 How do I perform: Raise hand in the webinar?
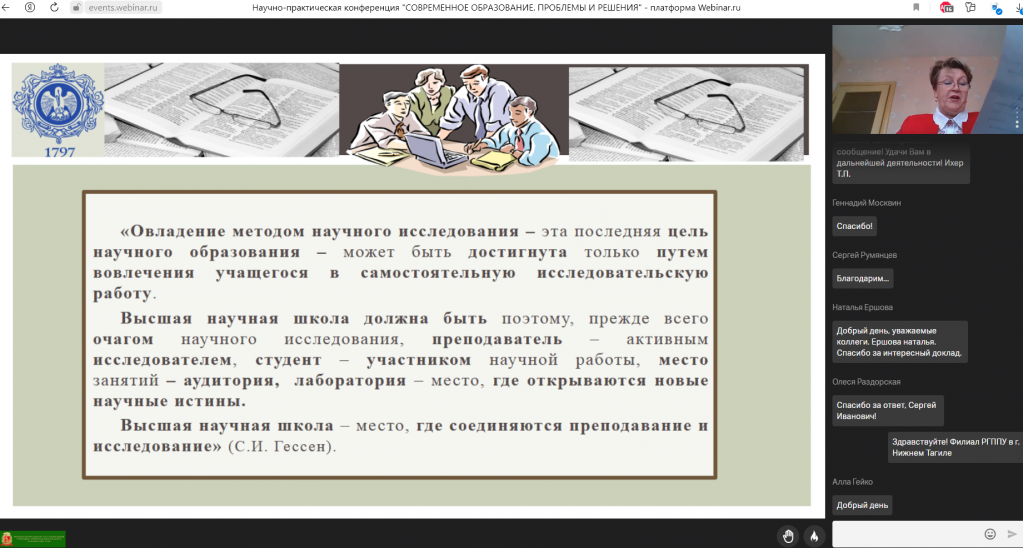788,536
